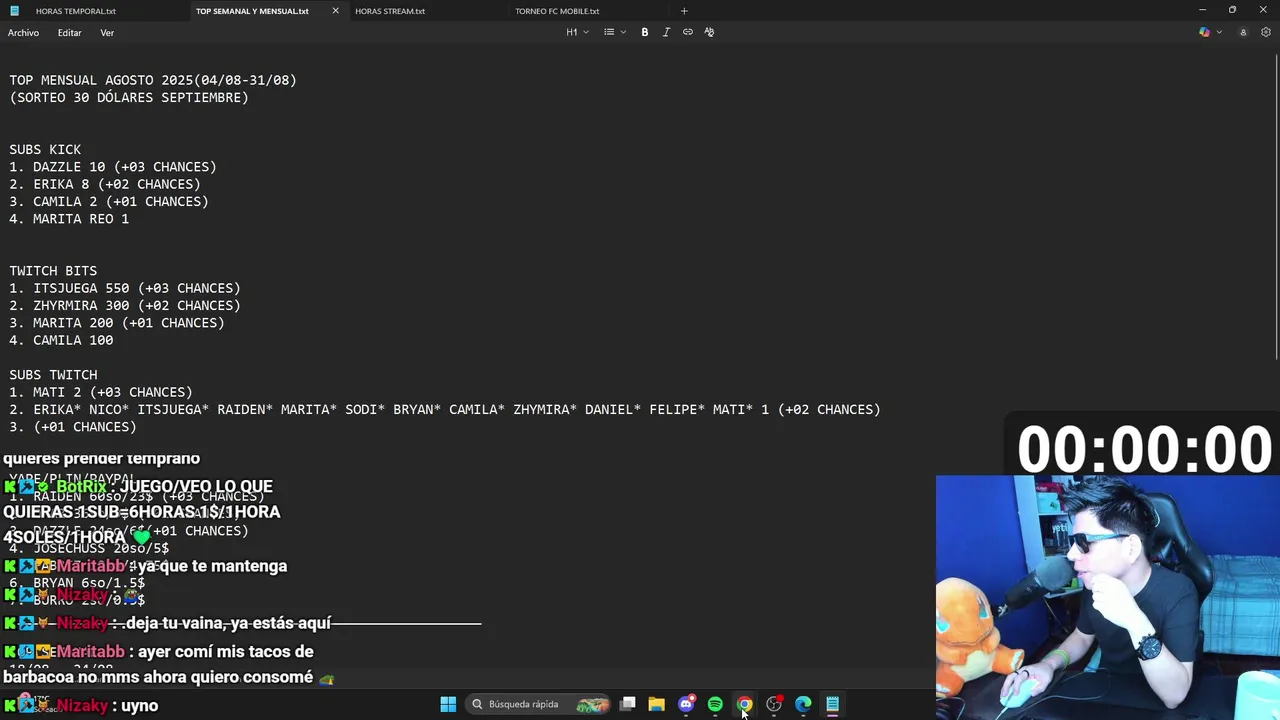
Task: Open File Explorer from the taskbar
Action: (x=656, y=704)
